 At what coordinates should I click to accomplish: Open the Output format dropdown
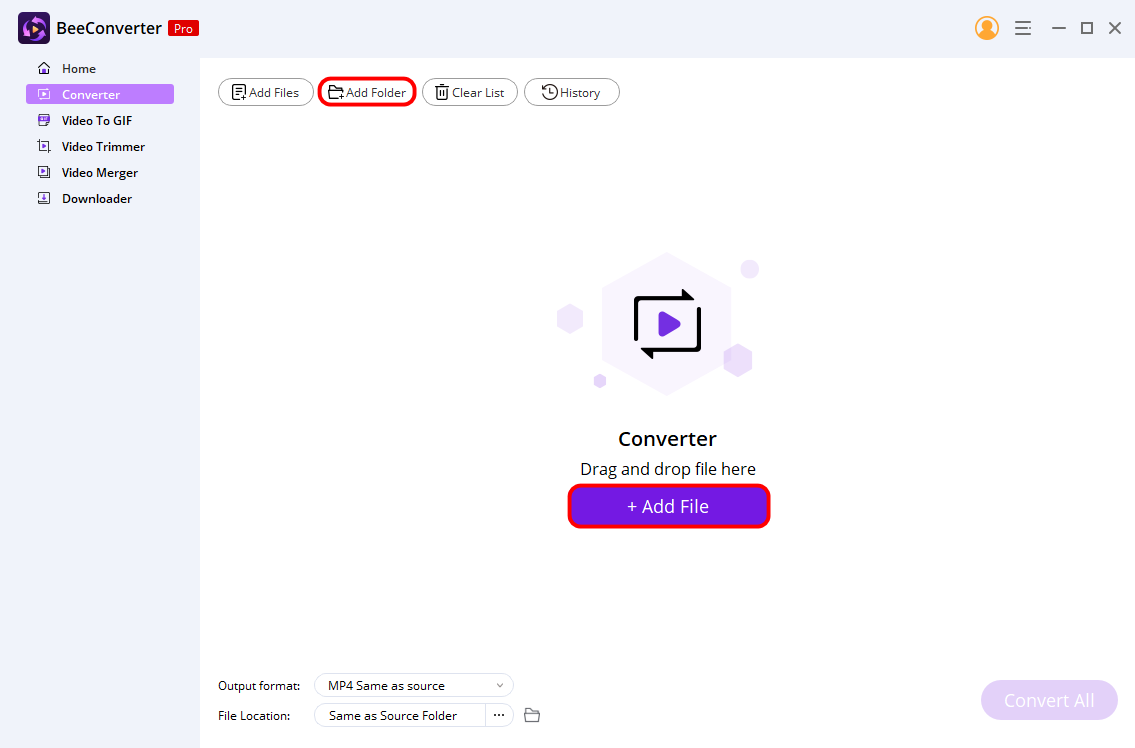click(x=413, y=685)
